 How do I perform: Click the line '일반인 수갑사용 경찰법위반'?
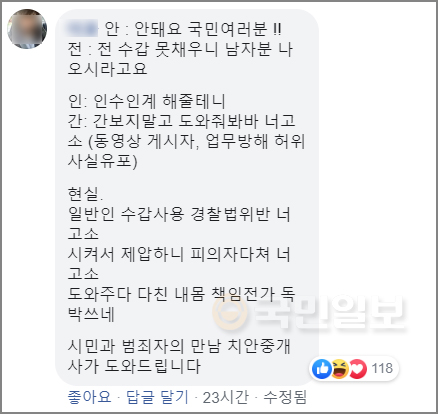pyautogui.click(x=169, y=214)
